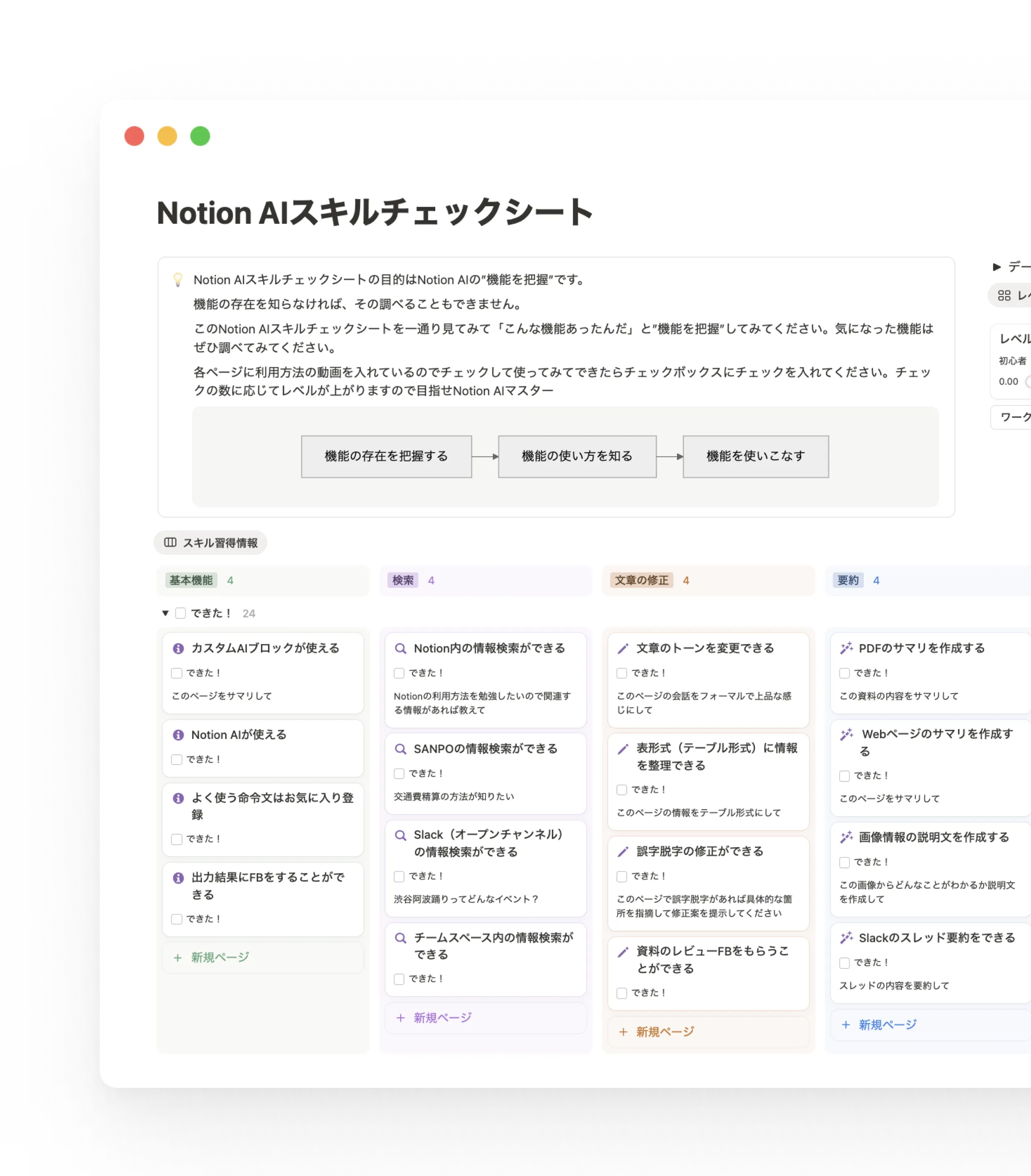Image resolution: width=1031 pixels, height=1176 pixels.
Task: Check できた！ on 誤字脱字の修正ができる
Action: pos(622,876)
